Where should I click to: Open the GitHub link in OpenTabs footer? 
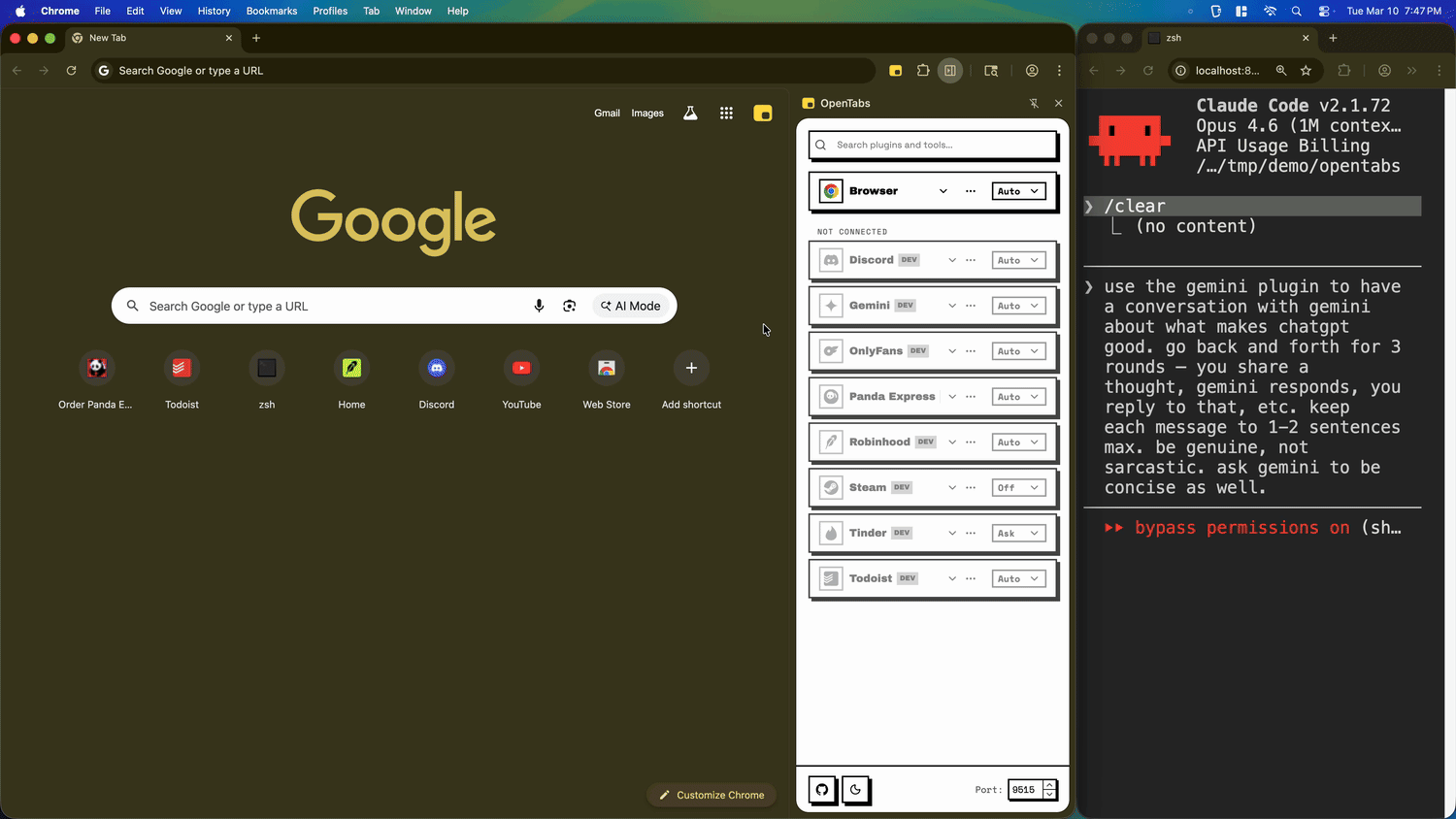pos(822,790)
